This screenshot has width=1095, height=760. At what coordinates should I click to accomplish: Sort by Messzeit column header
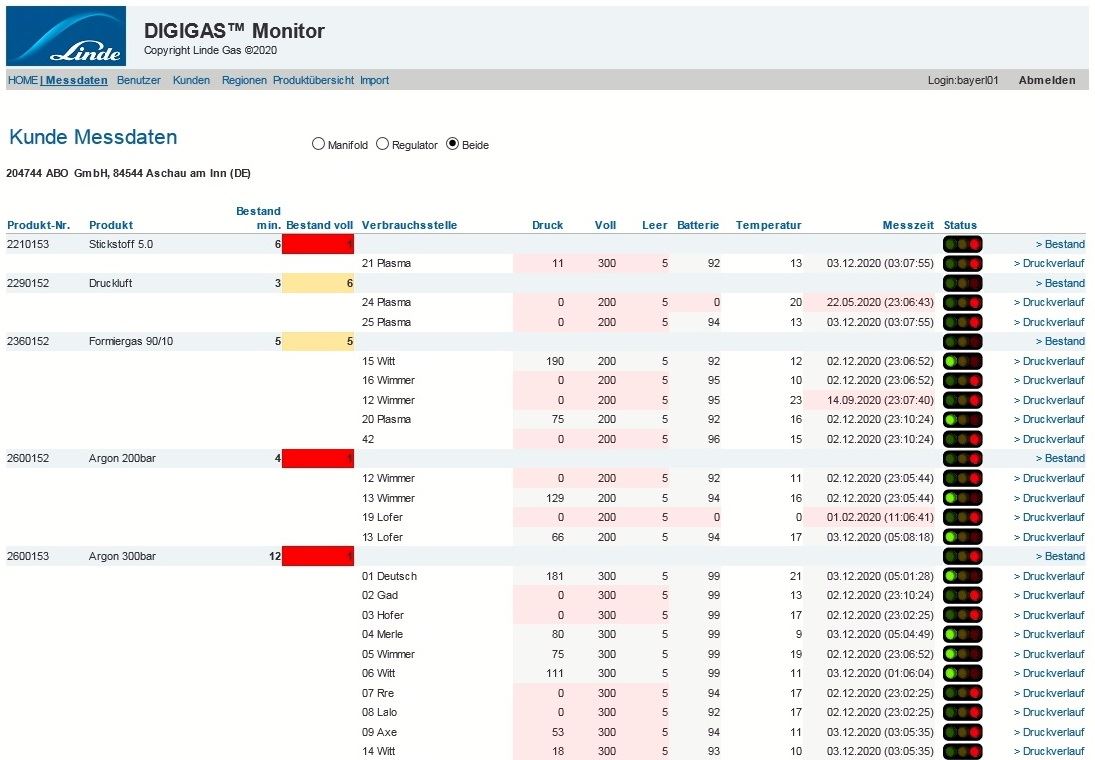[908, 225]
